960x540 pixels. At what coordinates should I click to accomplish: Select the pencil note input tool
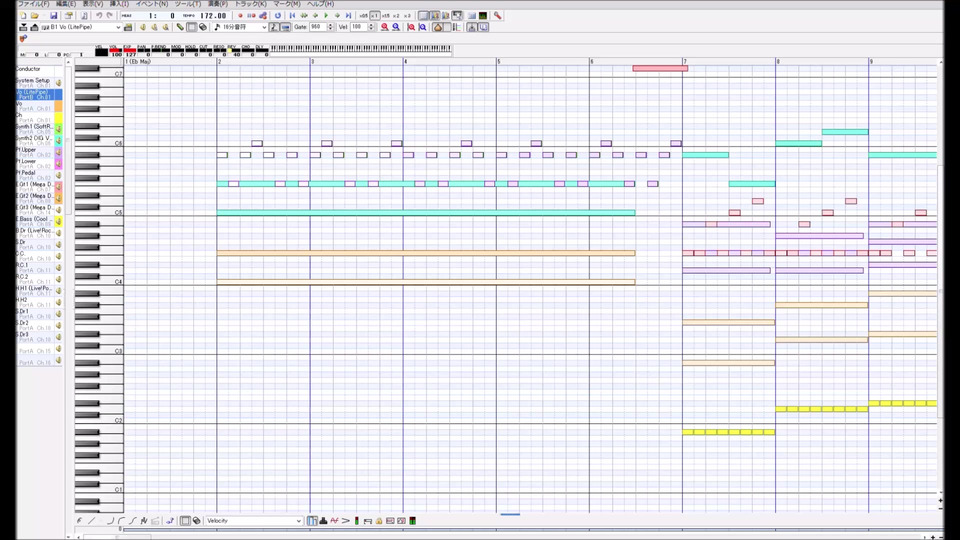[x=180, y=27]
